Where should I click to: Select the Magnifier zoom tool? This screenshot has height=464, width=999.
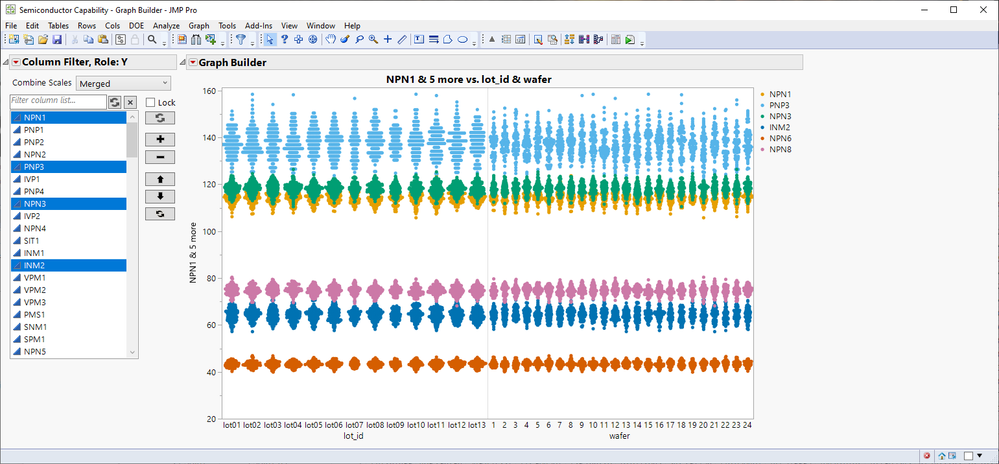coord(373,40)
